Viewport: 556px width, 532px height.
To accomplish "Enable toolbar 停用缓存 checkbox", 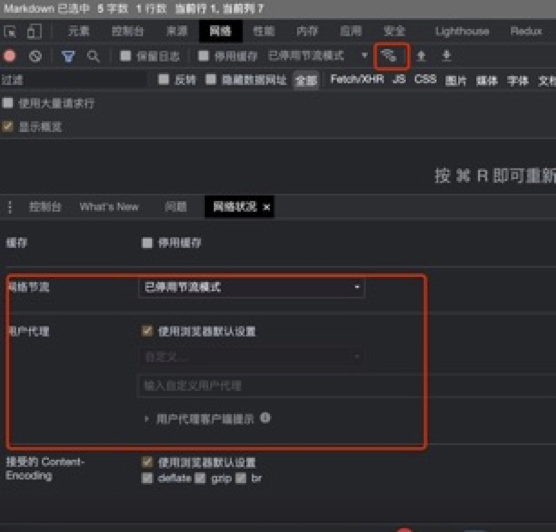I will coord(203,56).
